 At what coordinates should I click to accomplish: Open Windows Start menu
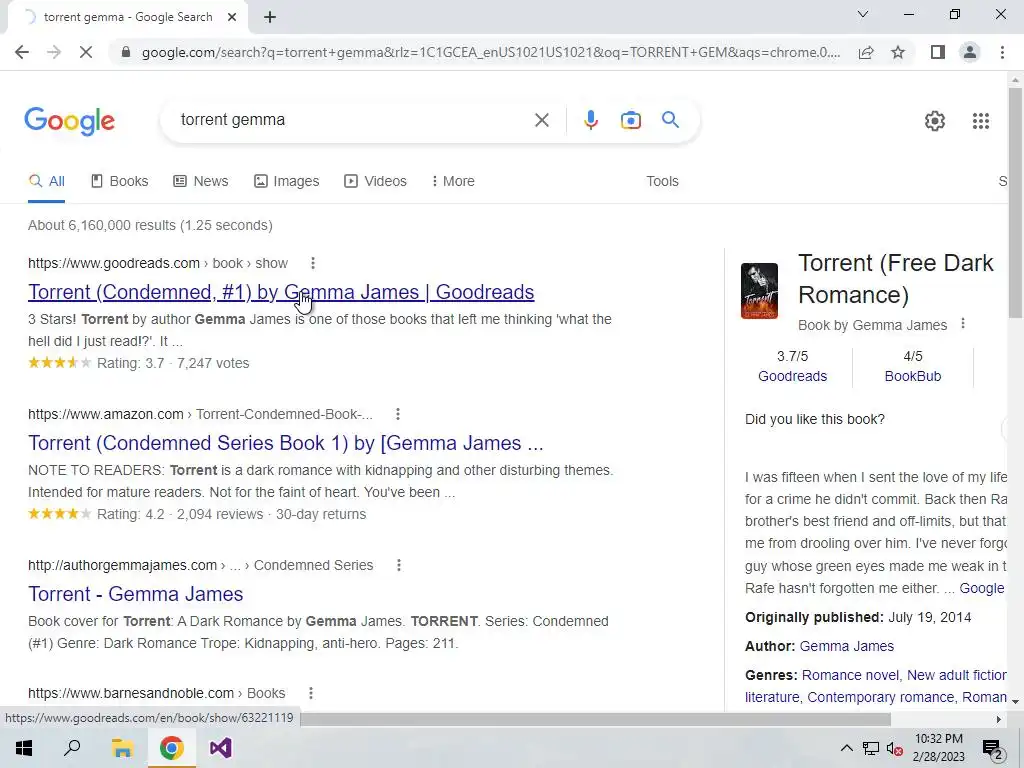pyautogui.click(x=24, y=748)
